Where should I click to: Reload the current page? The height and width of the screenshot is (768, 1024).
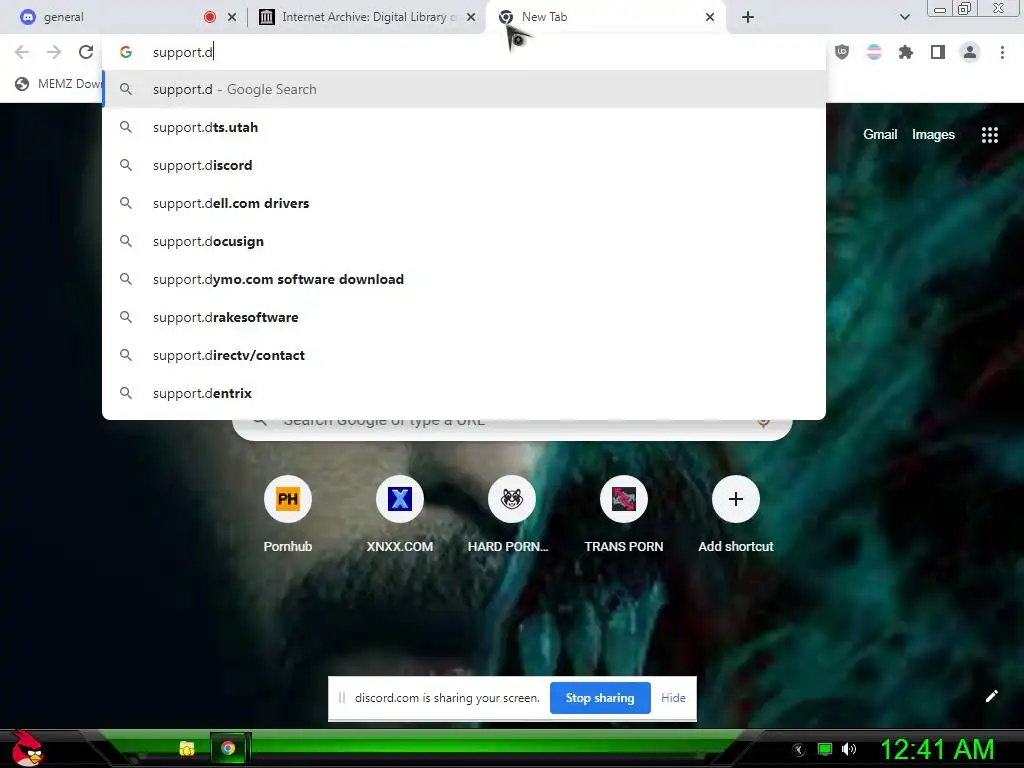pos(86,52)
